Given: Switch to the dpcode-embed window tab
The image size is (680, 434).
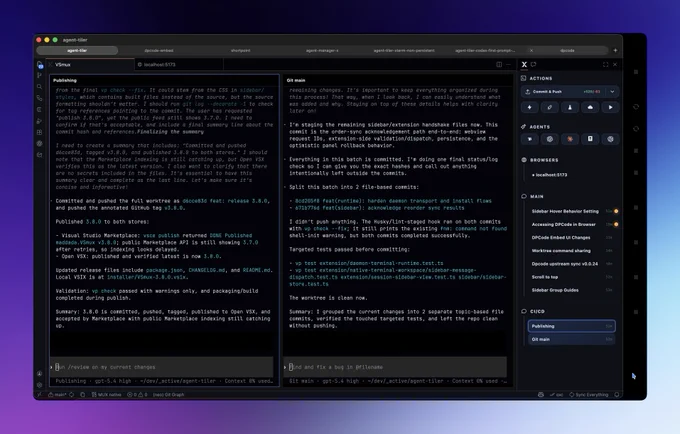Looking at the screenshot, I should pos(159,51).
